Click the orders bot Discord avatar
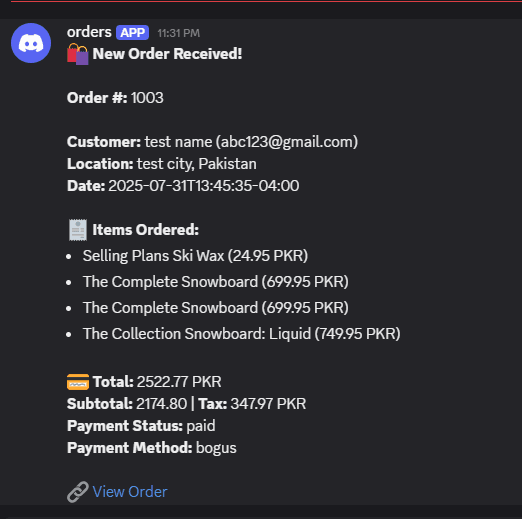The height and width of the screenshot is (519, 522). pyautogui.click(x=31, y=43)
